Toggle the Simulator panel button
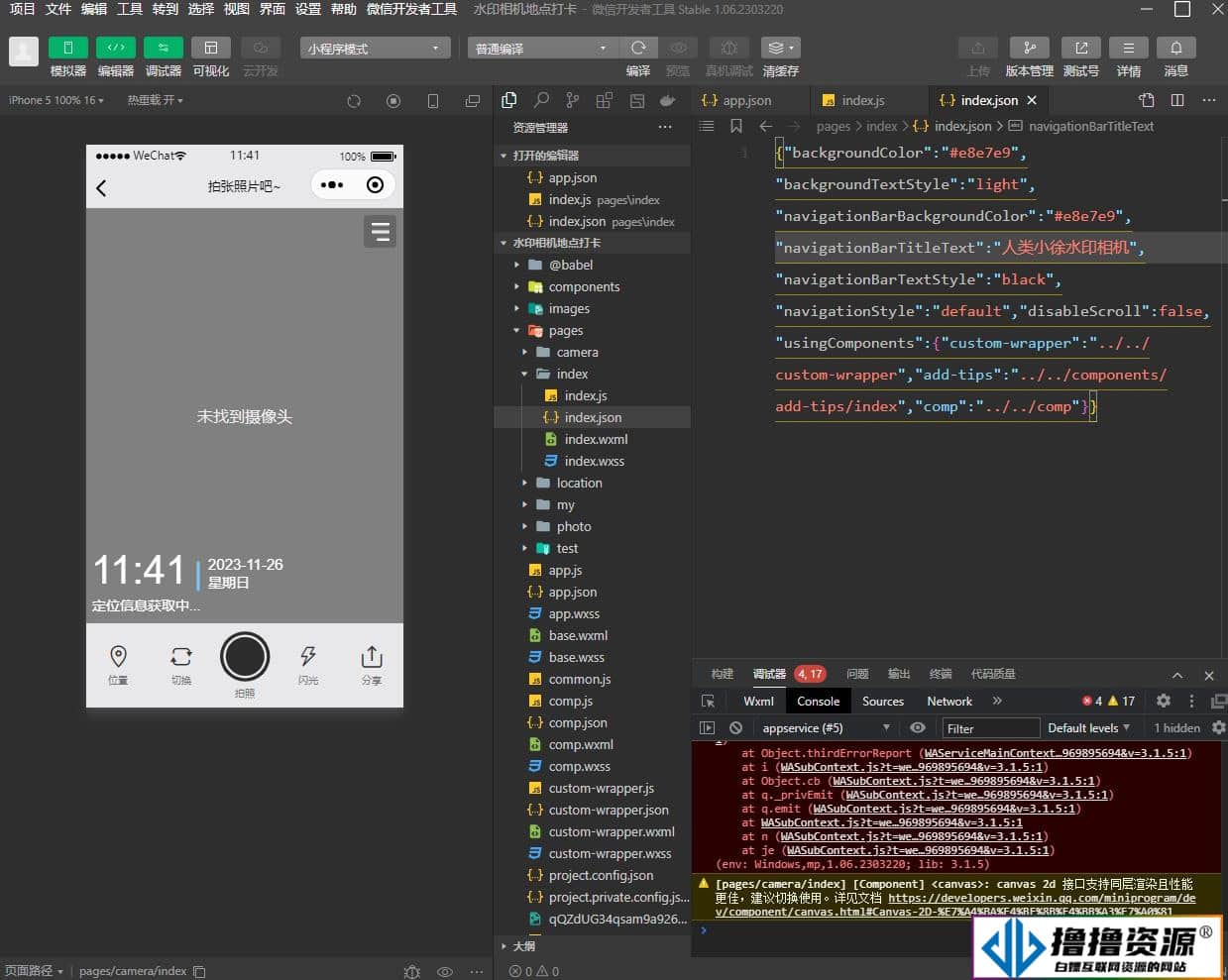The image size is (1228, 980). coord(67,48)
